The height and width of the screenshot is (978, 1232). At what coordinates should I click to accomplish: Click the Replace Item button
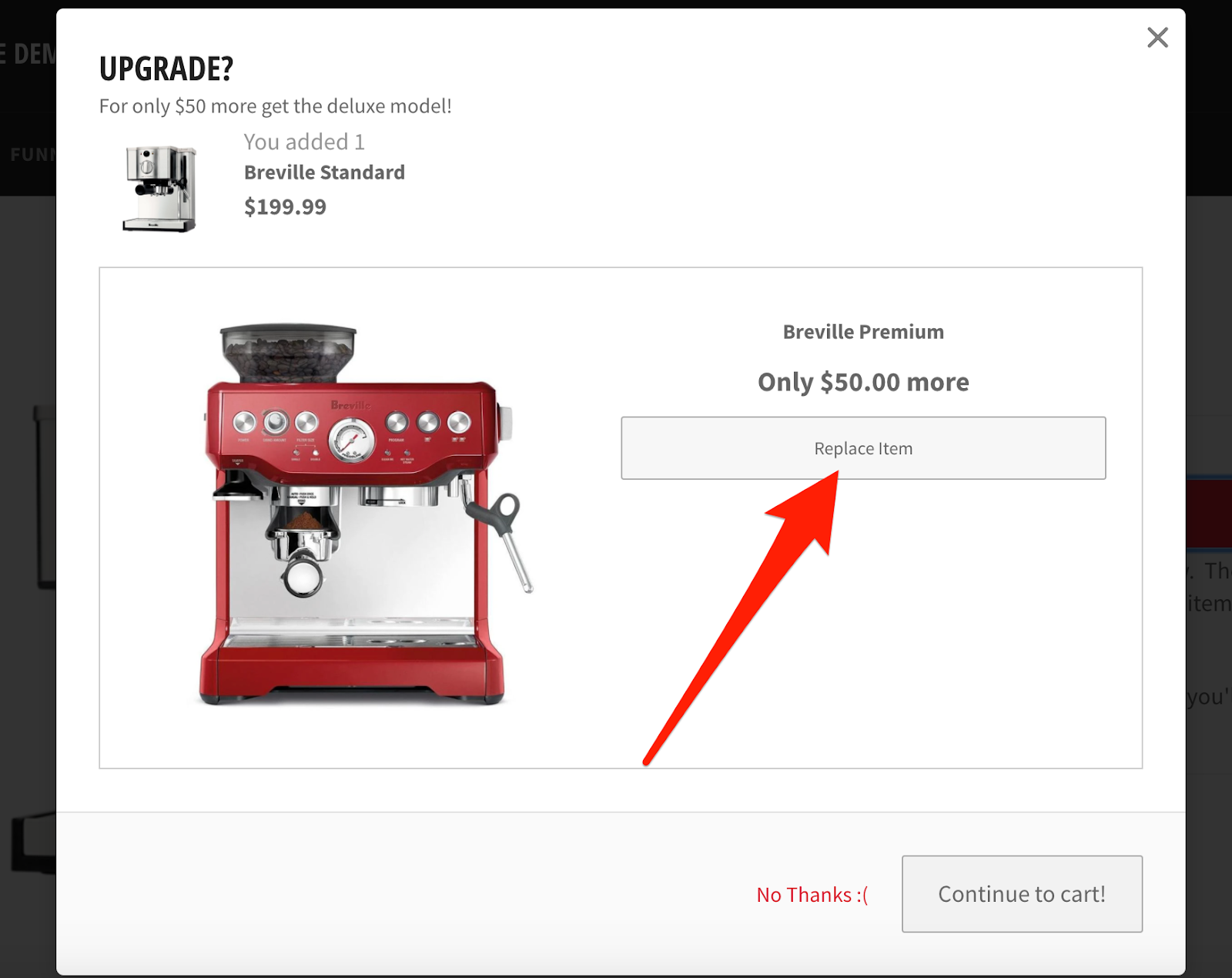[x=863, y=448]
